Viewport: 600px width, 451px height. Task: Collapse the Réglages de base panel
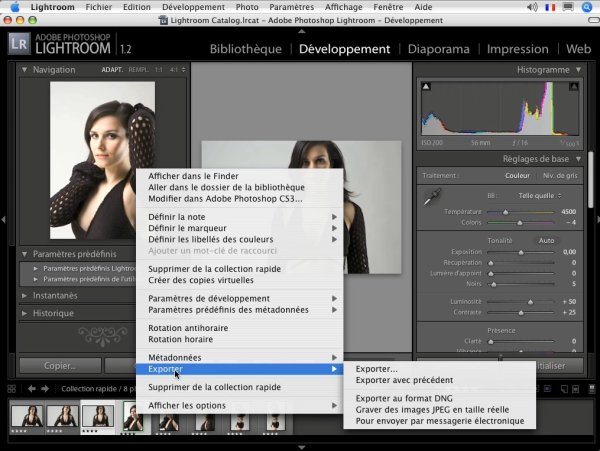[x=578, y=159]
